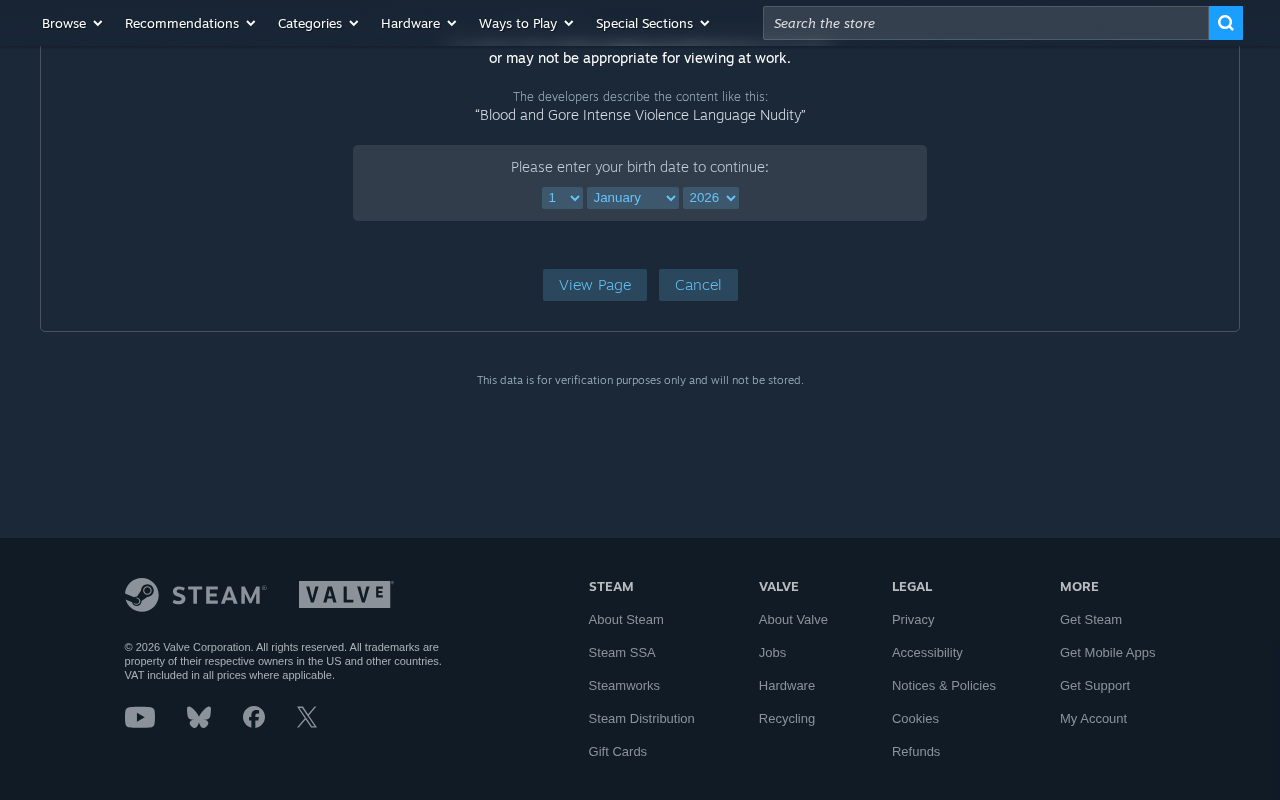Open the Get Steam link
The height and width of the screenshot is (800, 1280).
[1091, 620]
